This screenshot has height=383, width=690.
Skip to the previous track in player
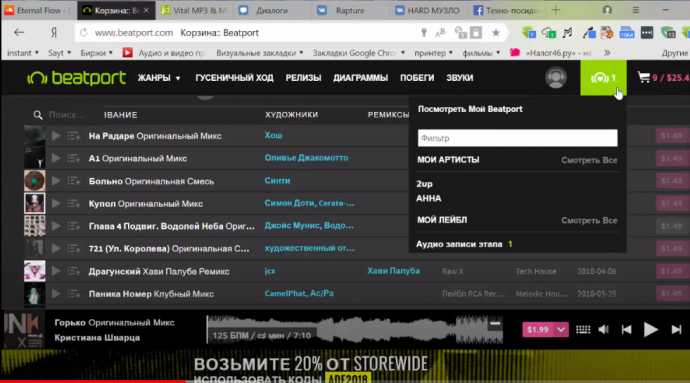point(626,330)
